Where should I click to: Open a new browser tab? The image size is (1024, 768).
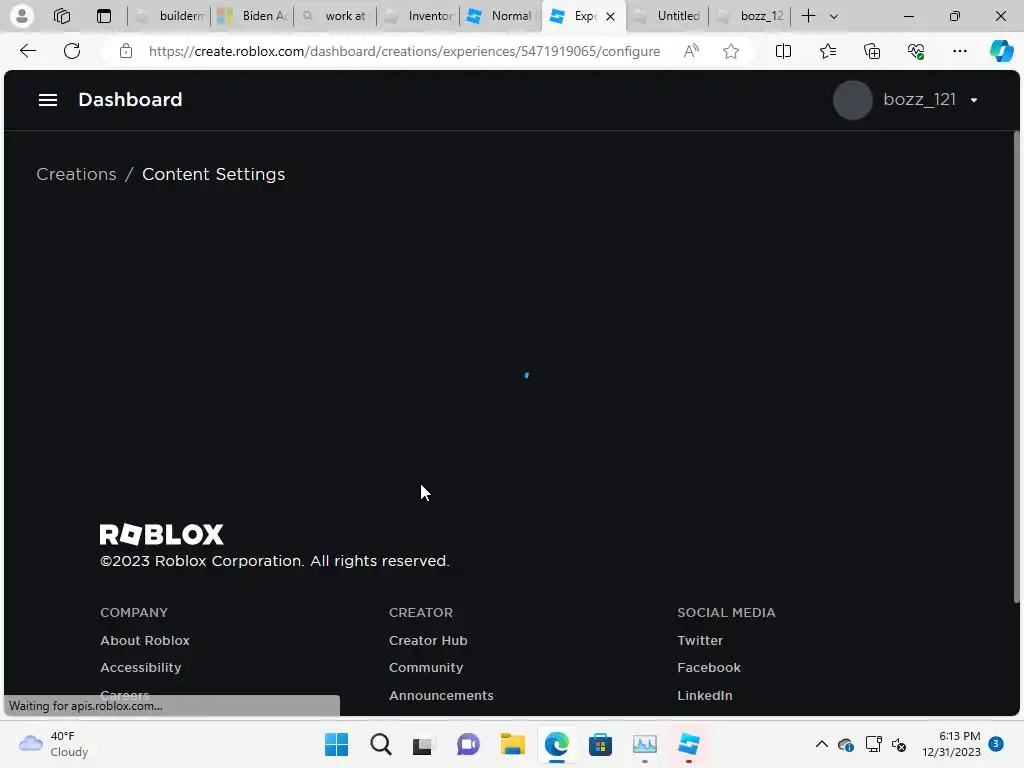(808, 16)
